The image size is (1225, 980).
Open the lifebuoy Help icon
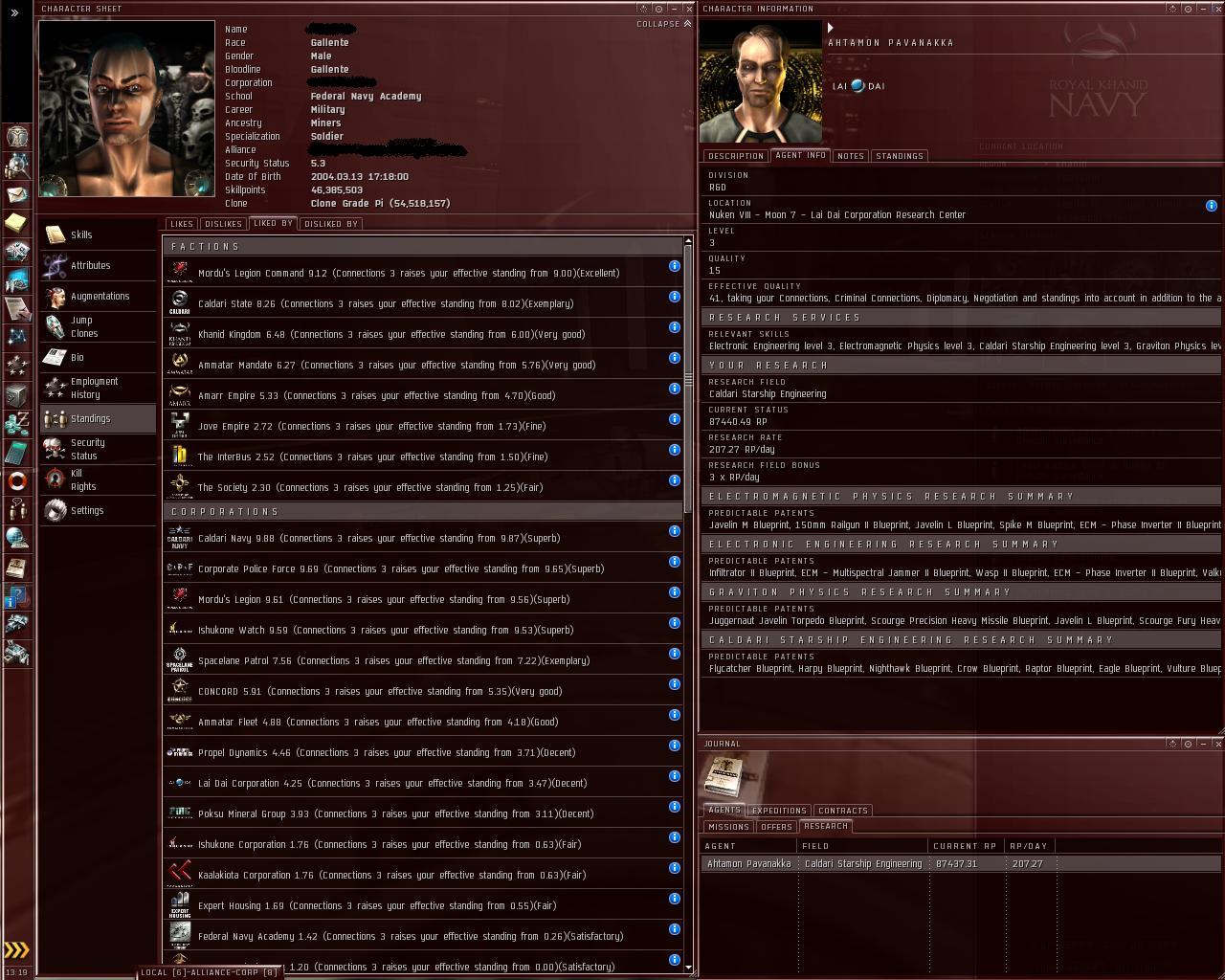(17, 480)
